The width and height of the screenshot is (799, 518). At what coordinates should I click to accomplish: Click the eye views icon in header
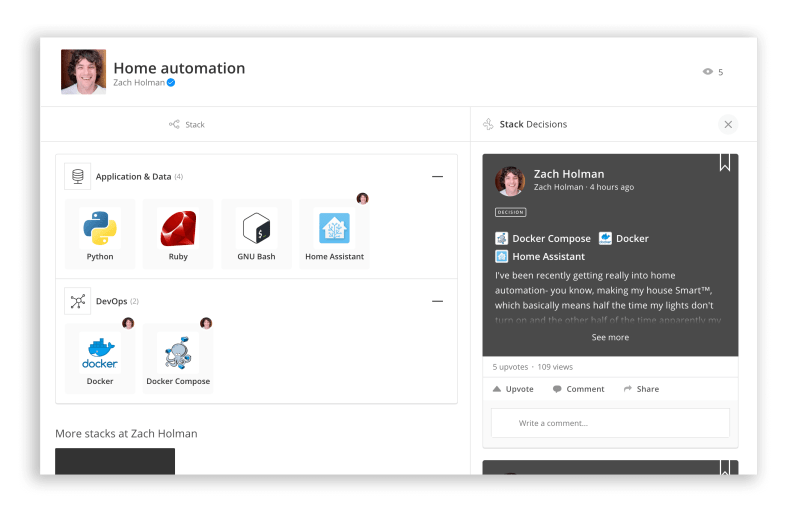pyautogui.click(x=708, y=72)
